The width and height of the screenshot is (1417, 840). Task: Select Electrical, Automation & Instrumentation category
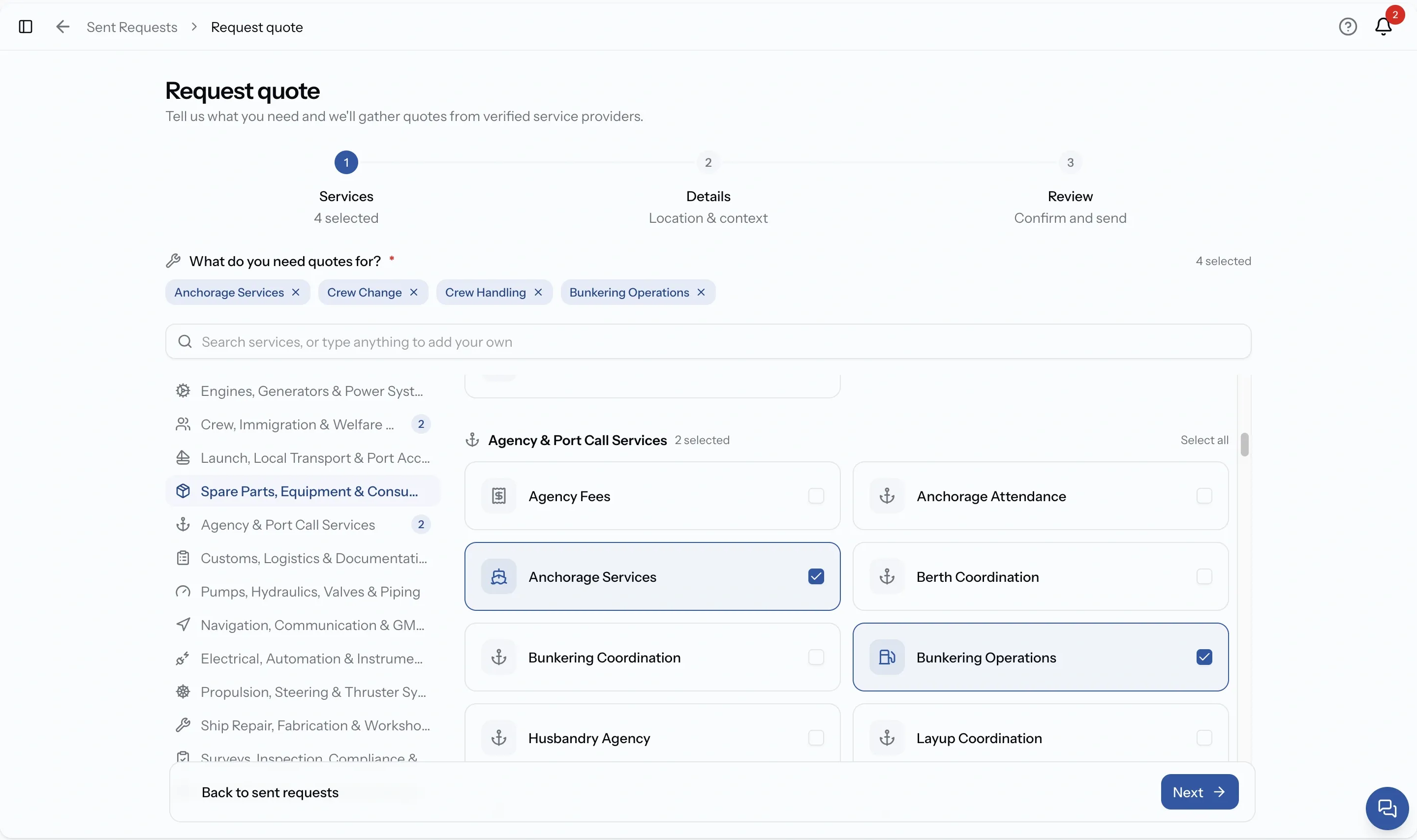pos(303,659)
